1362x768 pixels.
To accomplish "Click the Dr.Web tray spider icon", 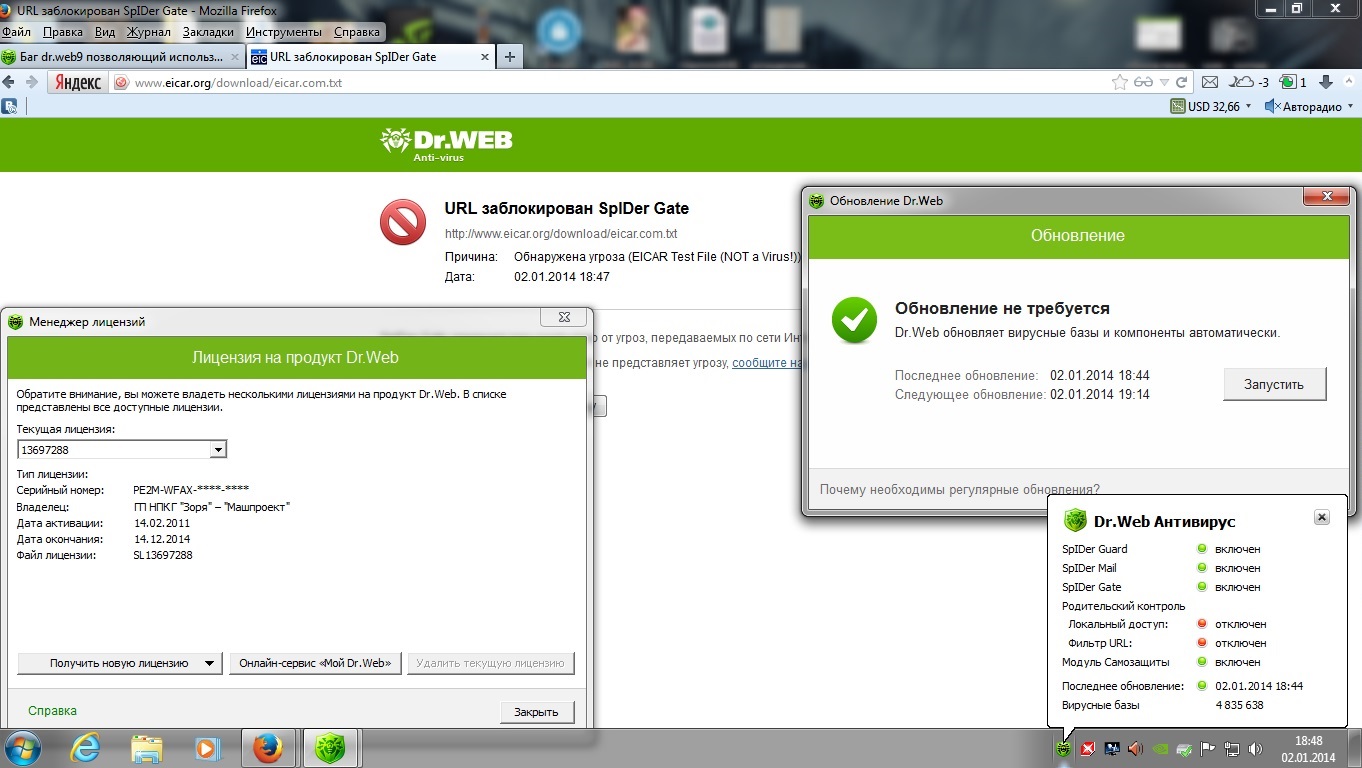I will (1063, 748).
